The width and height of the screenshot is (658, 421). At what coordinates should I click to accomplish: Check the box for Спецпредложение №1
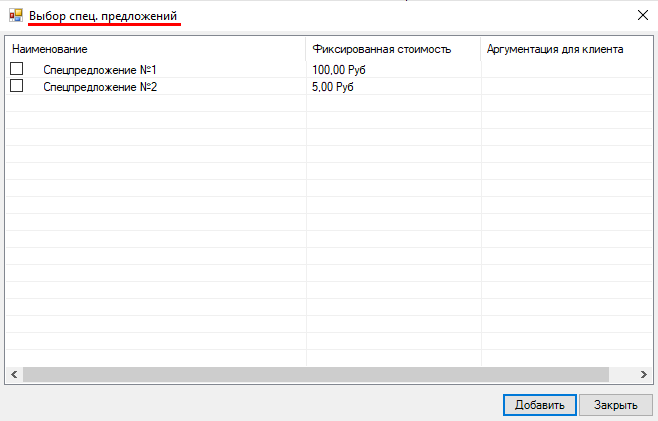(16, 70)
